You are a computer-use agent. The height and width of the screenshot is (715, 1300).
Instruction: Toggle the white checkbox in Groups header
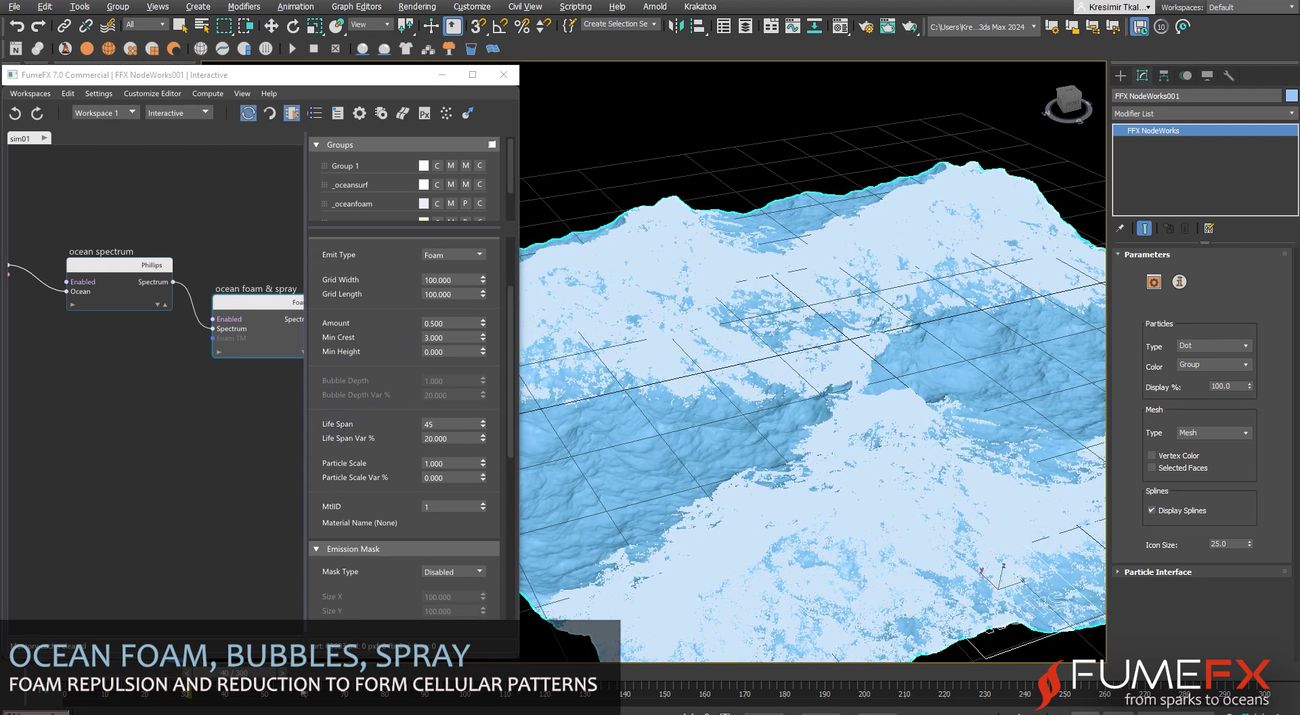coord(492,144)
